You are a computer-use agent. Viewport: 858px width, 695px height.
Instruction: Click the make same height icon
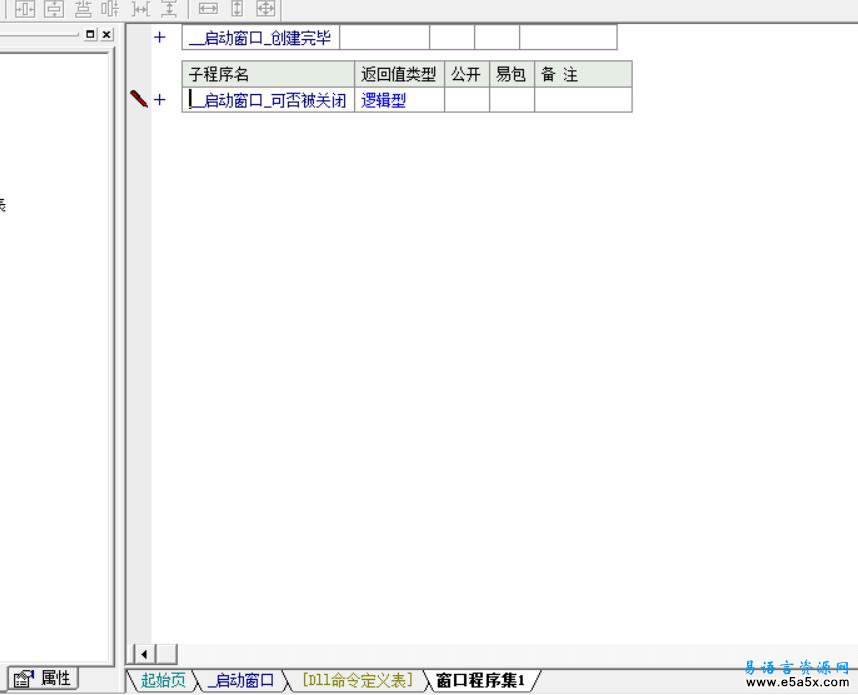pyautogui.click(x=237, y=9)
